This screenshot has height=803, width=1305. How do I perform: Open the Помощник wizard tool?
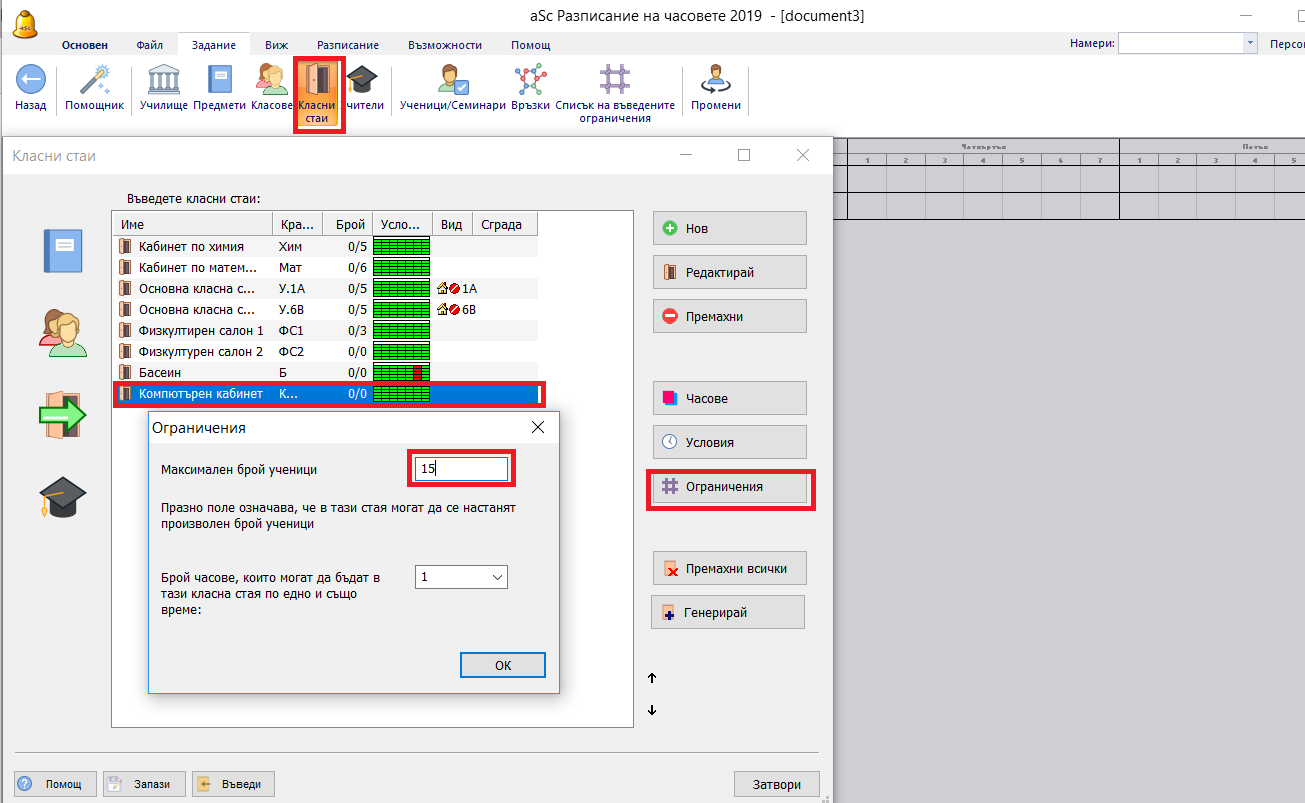tap(94, 80)
